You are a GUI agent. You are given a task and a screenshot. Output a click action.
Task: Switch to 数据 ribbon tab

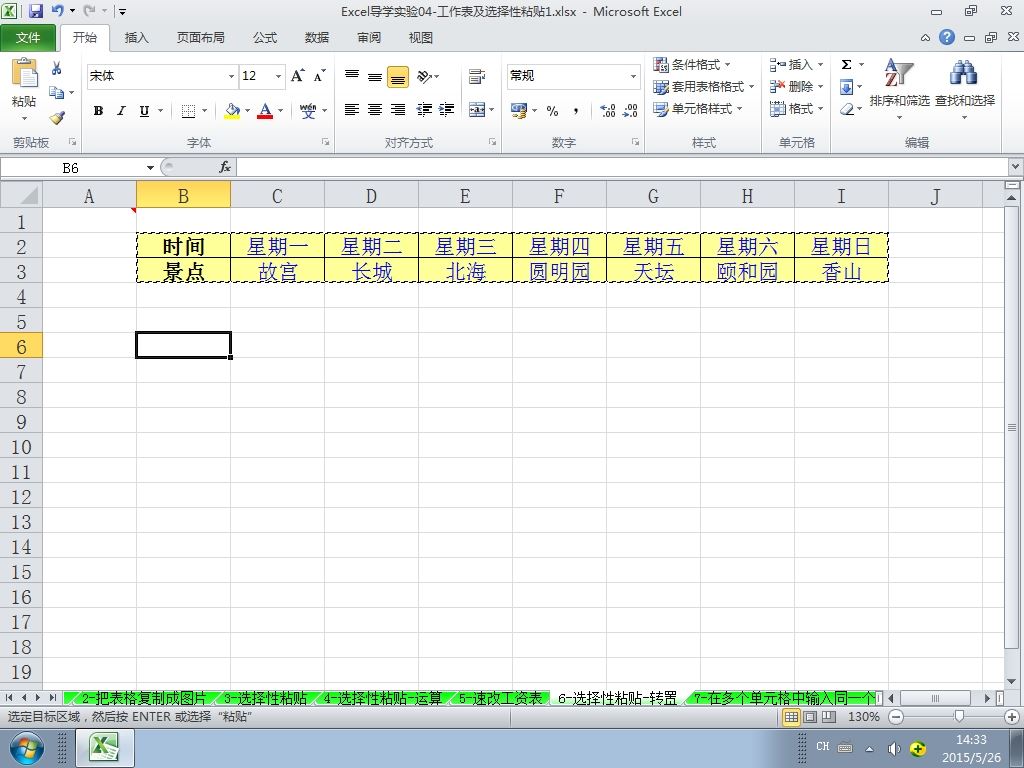point(317,38)
